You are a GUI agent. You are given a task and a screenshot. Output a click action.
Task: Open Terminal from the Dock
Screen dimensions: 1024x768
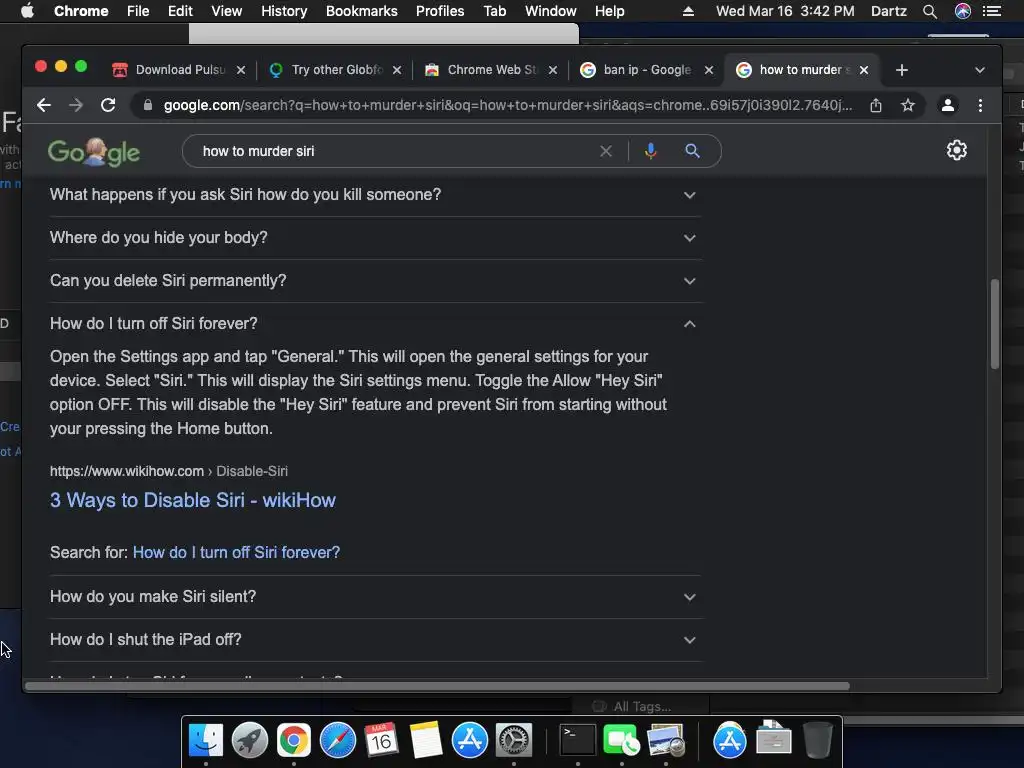(578, 741)
